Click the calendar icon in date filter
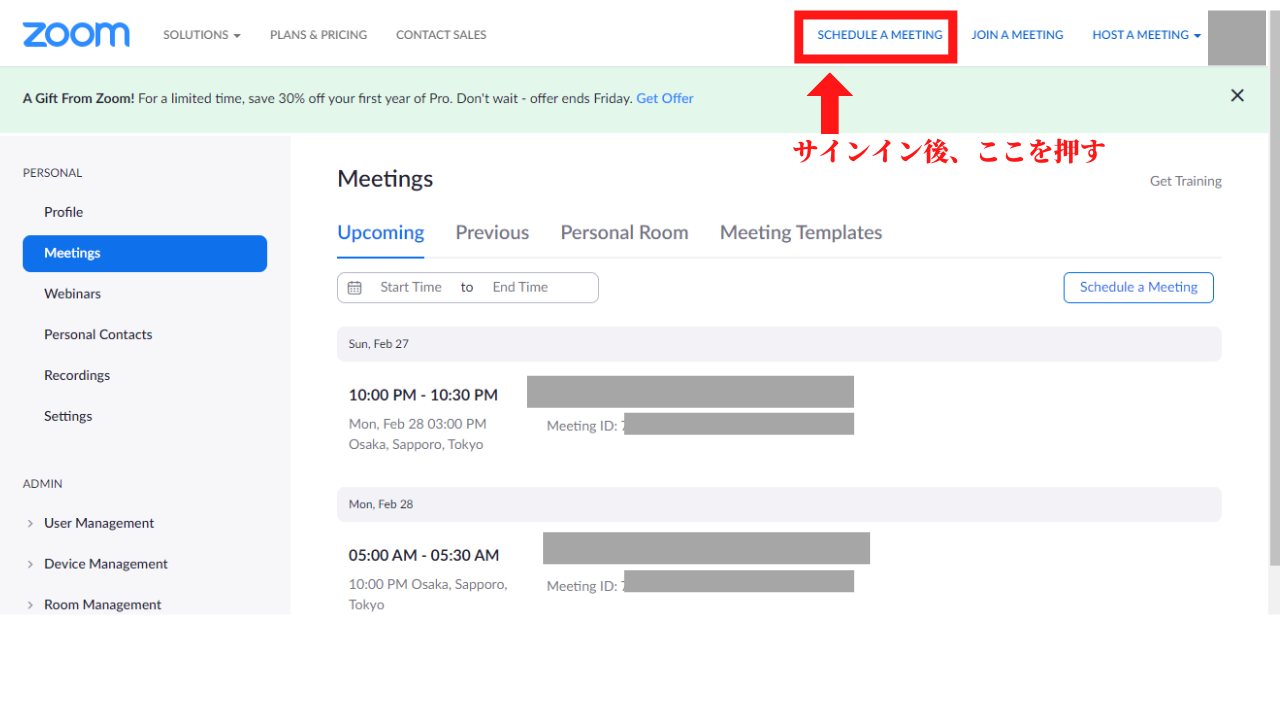 (354, 288)
